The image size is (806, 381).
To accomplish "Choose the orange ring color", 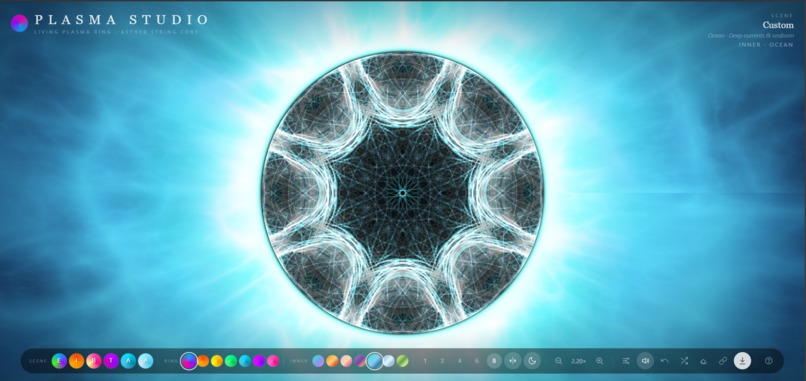I will click(x=204, y=361).
